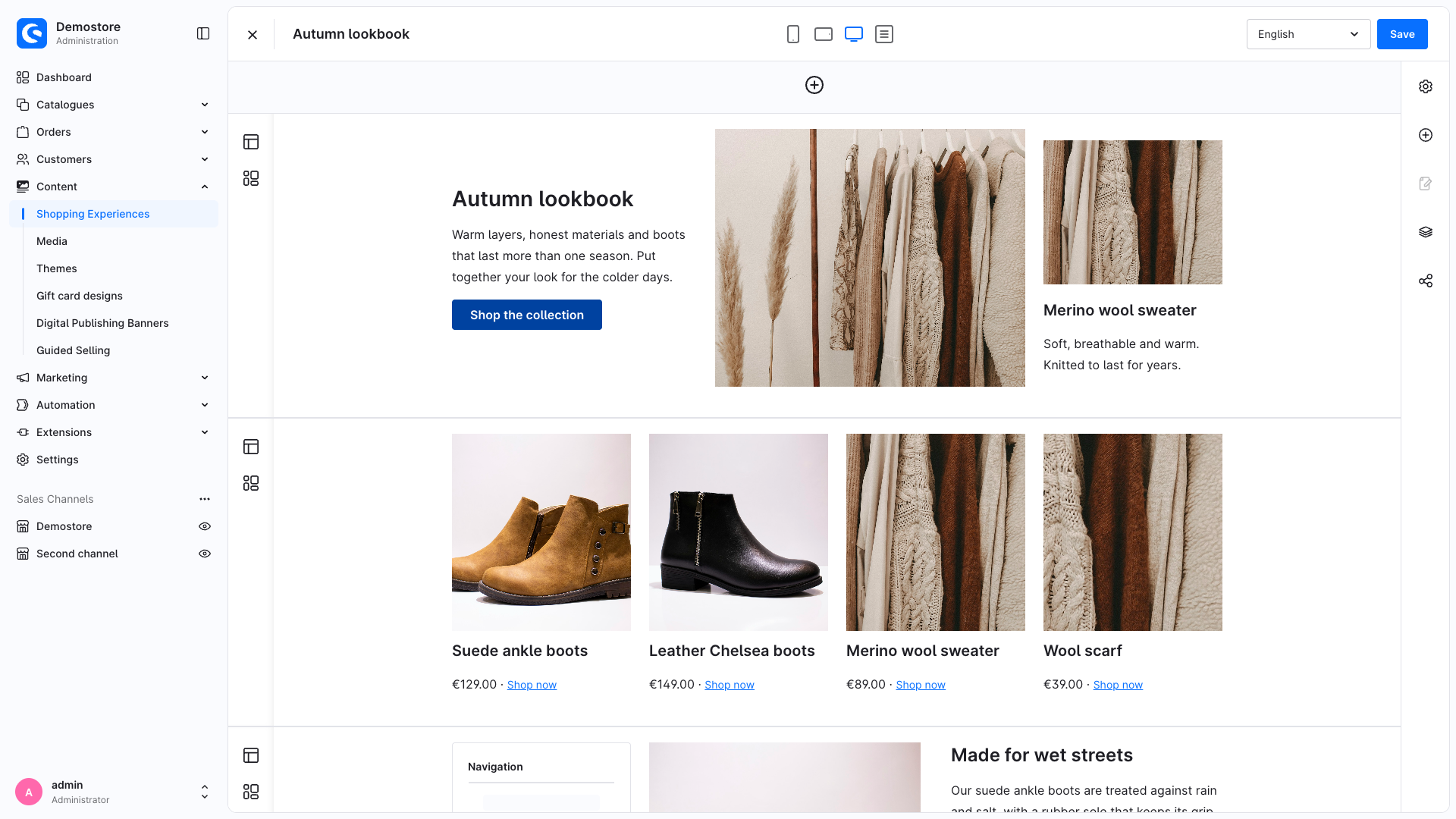Open layout assignment share icon
Viewport: 1456px width, 819px height.
pos(1426,281)
